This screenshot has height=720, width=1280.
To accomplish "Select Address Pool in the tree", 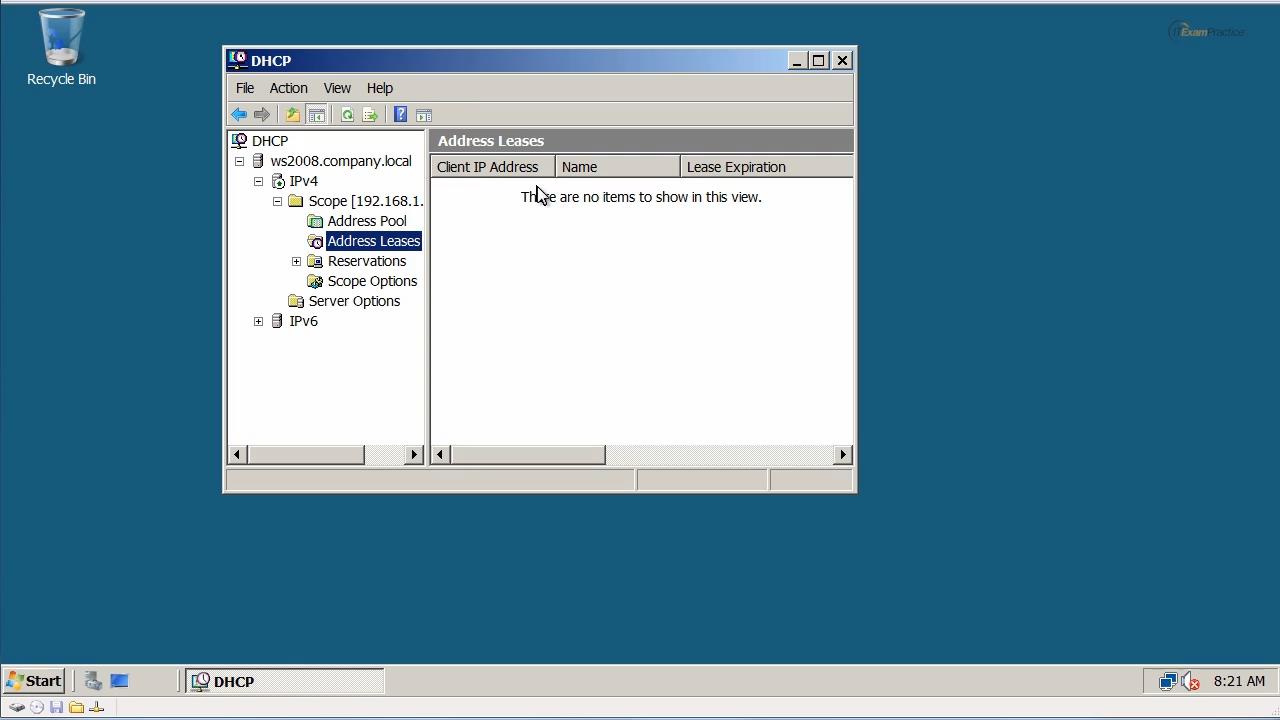I will coord(367,221).
